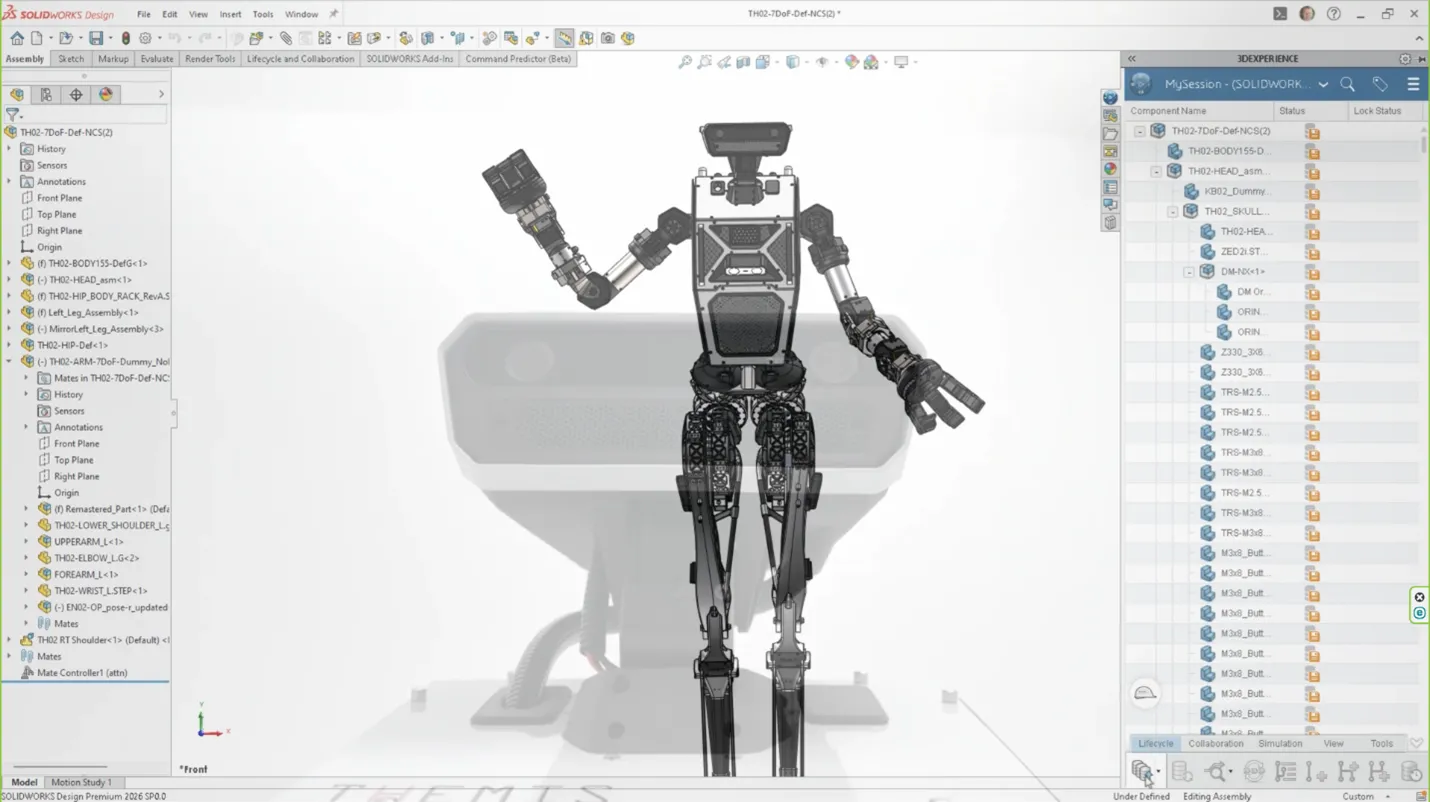Open the Display Style dropdown in the view toolbar
This screenshot has width=1430, height=802.
point(807,62)
